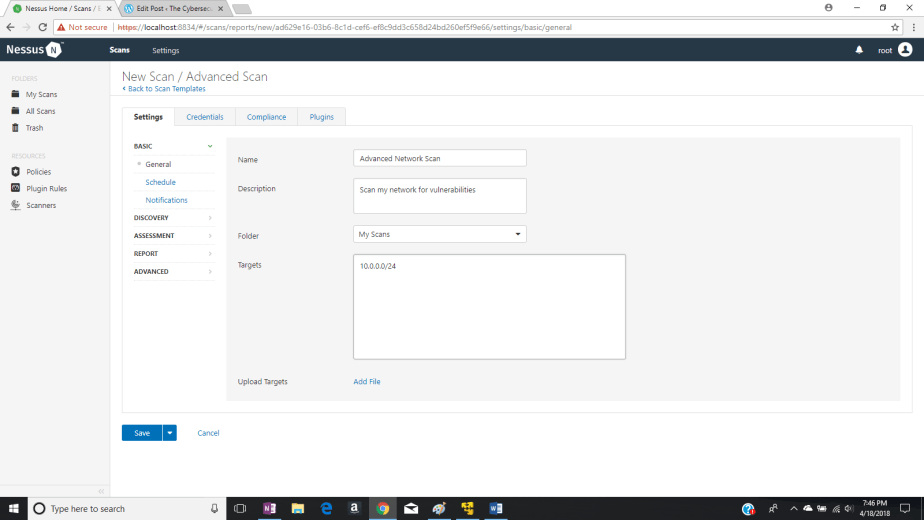Switch to the Credentials tab

205,117
